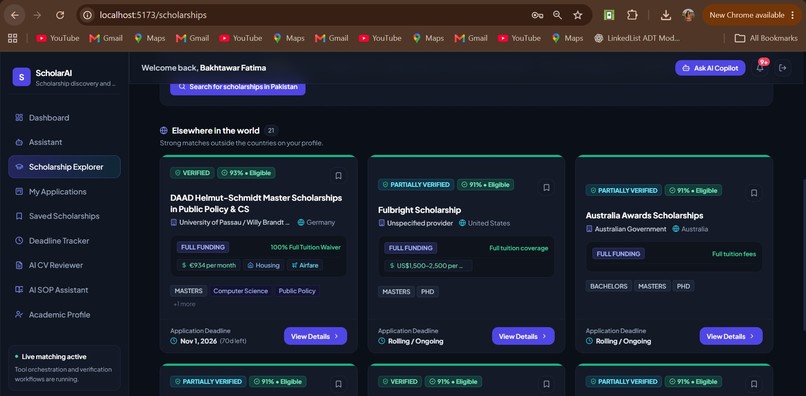Click Housing benefit chip on DAAD card
This screenshot has height=396, width=806.
point(263,265)
